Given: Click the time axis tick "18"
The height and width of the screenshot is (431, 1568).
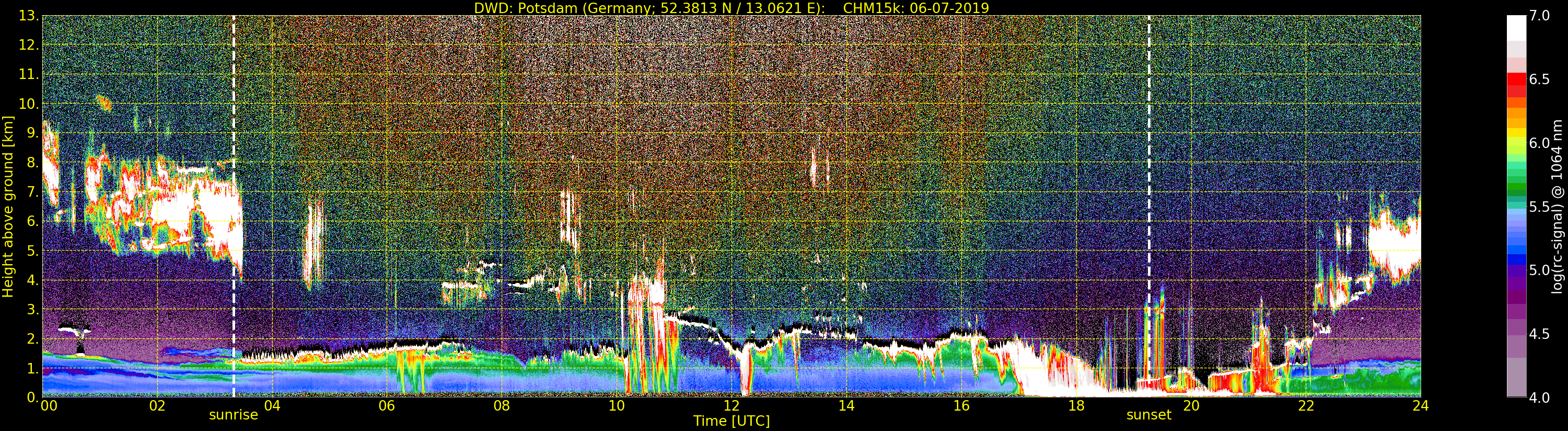Looking at the screenshot, I should (1076, 406).
